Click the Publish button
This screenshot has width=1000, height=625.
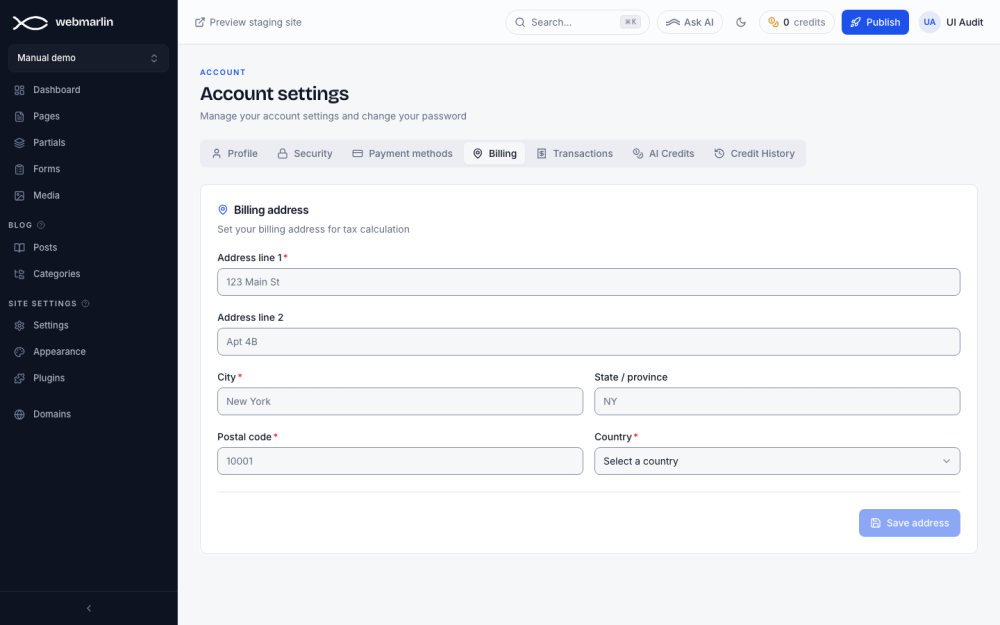pos(875,22)
